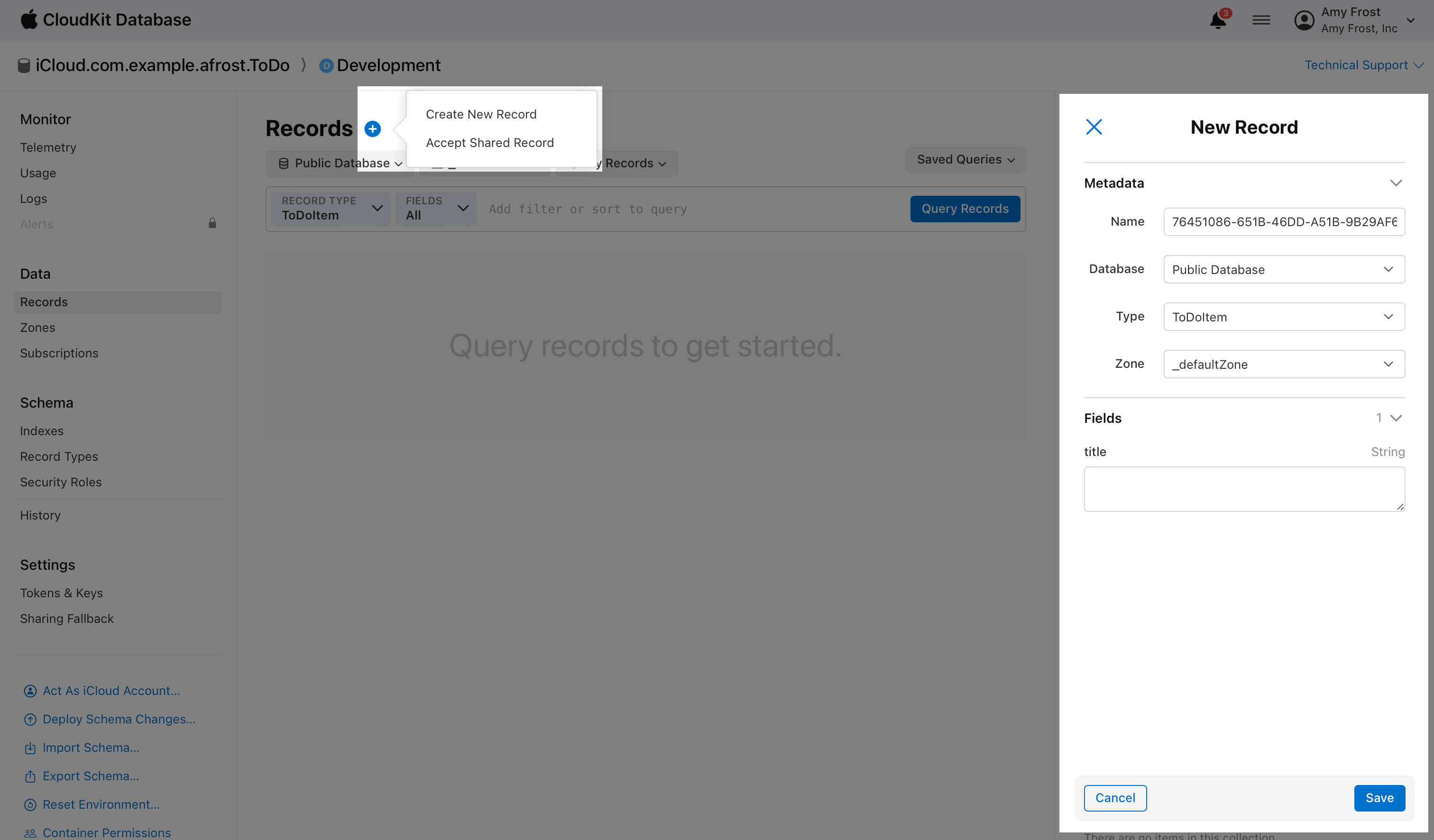Open the RECORD TYPE ToDoItem dropdown
The image size is (1434, 840).
(x=331, y=209)
